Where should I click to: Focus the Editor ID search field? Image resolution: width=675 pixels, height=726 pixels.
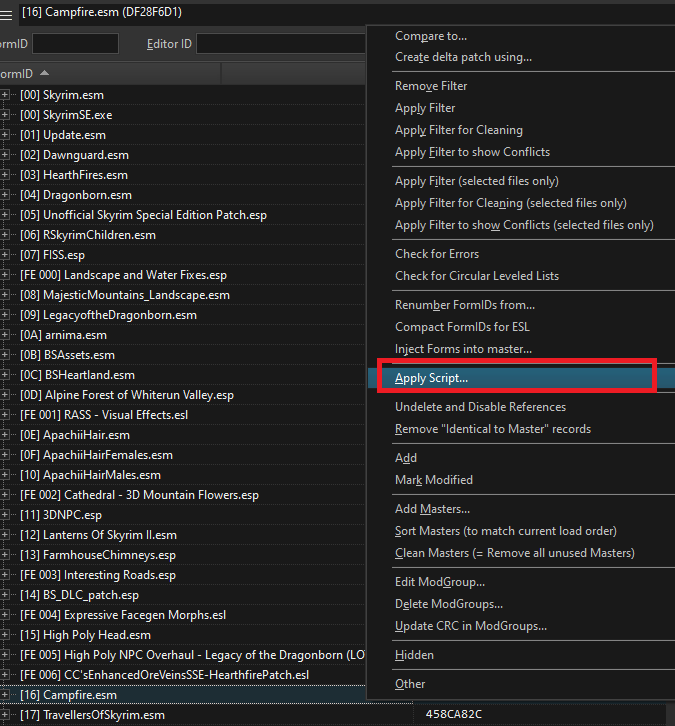[x=281, y=44]
